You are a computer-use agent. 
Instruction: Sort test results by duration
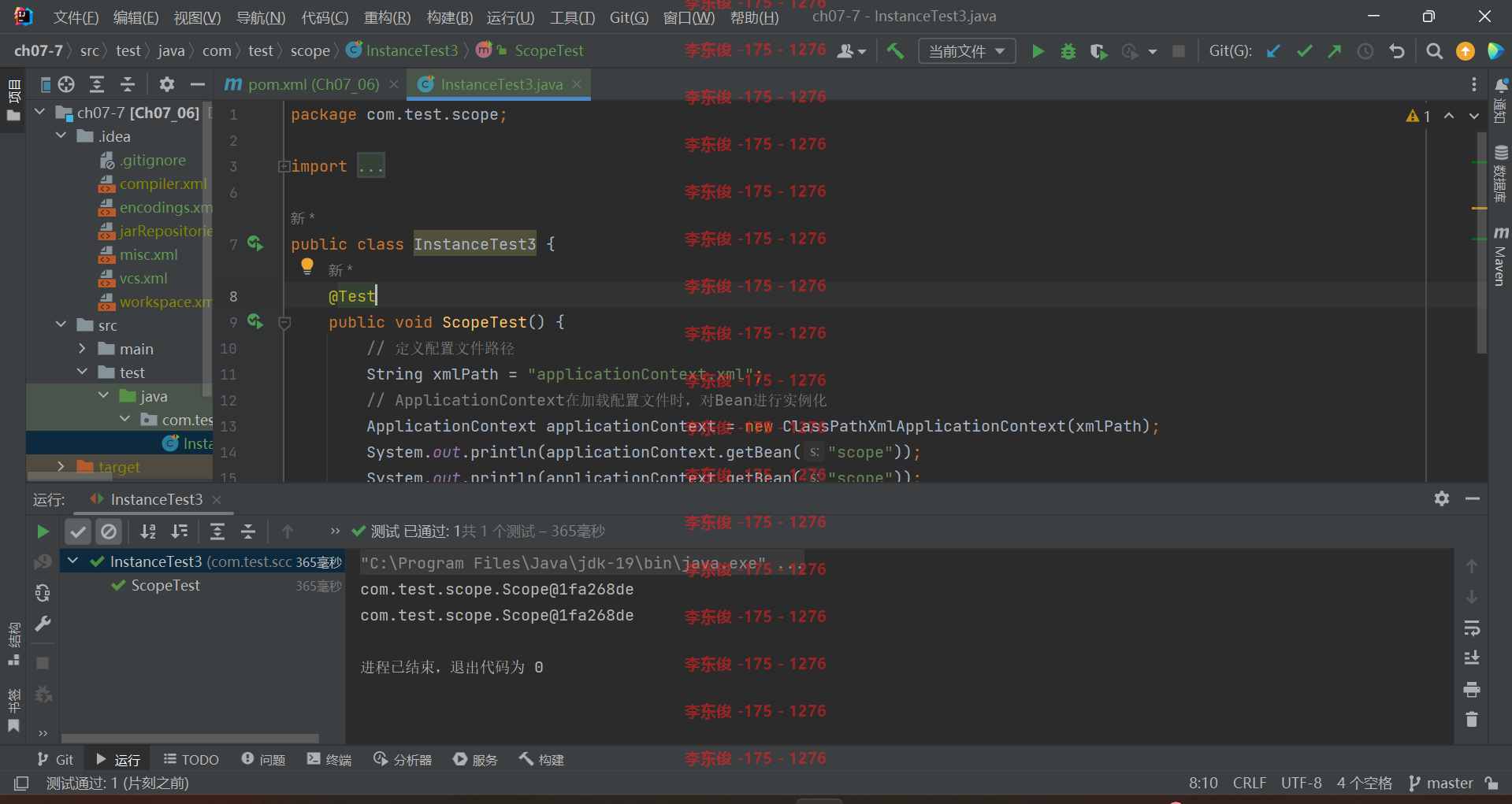[x=180, y=532]
